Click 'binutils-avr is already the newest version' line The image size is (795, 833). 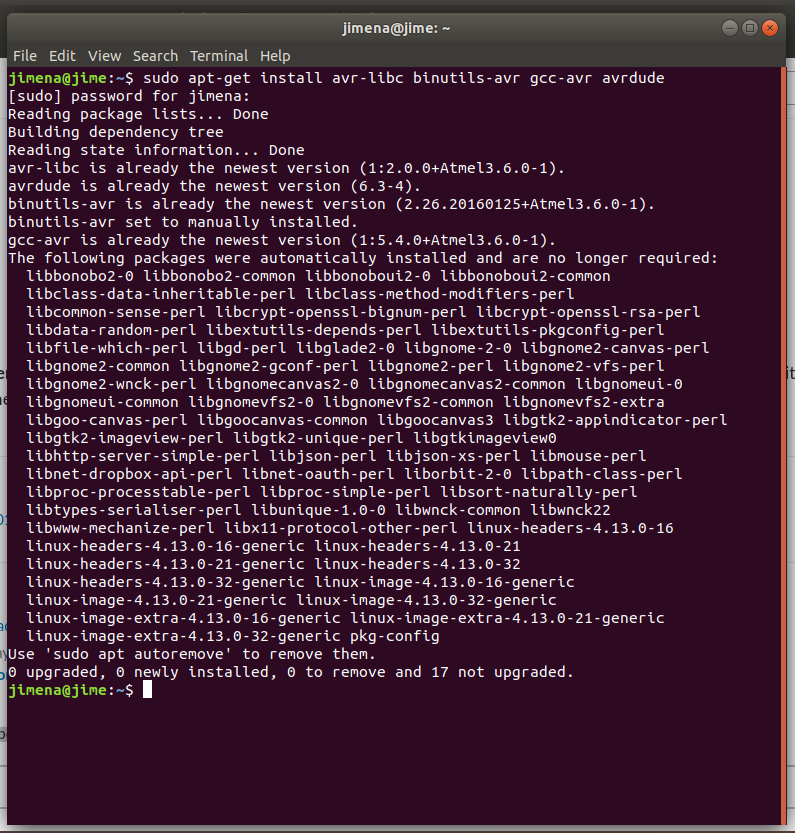pyautogui.click(x=332, y=205)
